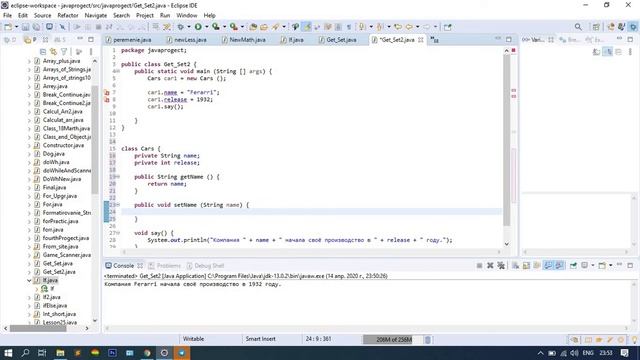Toggle Mark Occurrences in the main toolbar
The height and width of the screenshot is (360, 640).
pos(307,27)
